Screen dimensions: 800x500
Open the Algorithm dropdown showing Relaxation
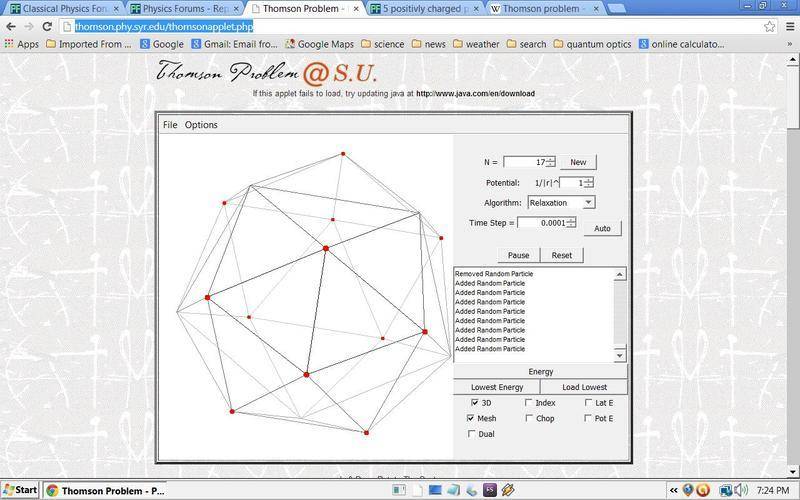click(588, 203)
